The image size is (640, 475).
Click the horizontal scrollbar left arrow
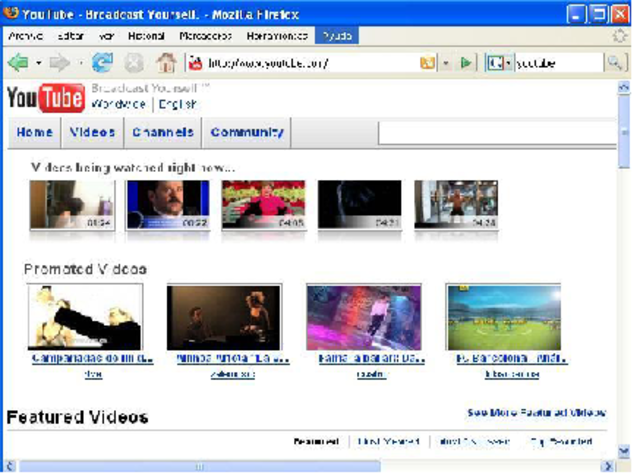pos(11,466)
